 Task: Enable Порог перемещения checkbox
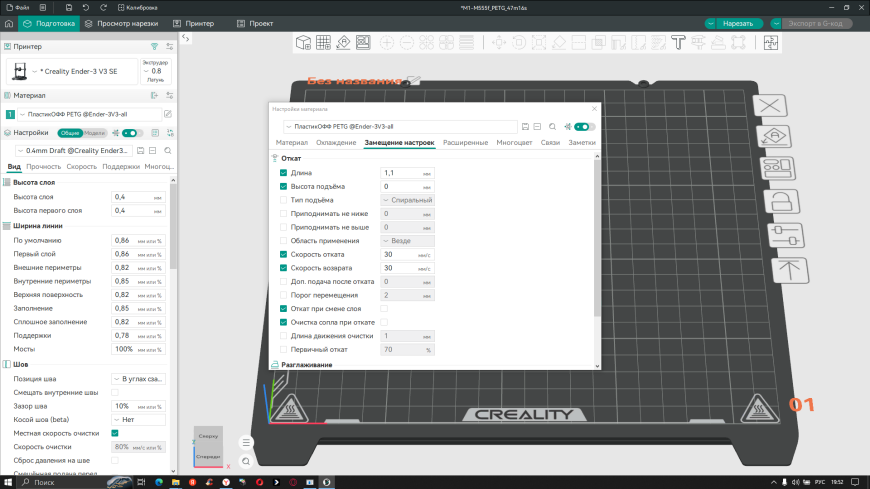tap(284, 295)
